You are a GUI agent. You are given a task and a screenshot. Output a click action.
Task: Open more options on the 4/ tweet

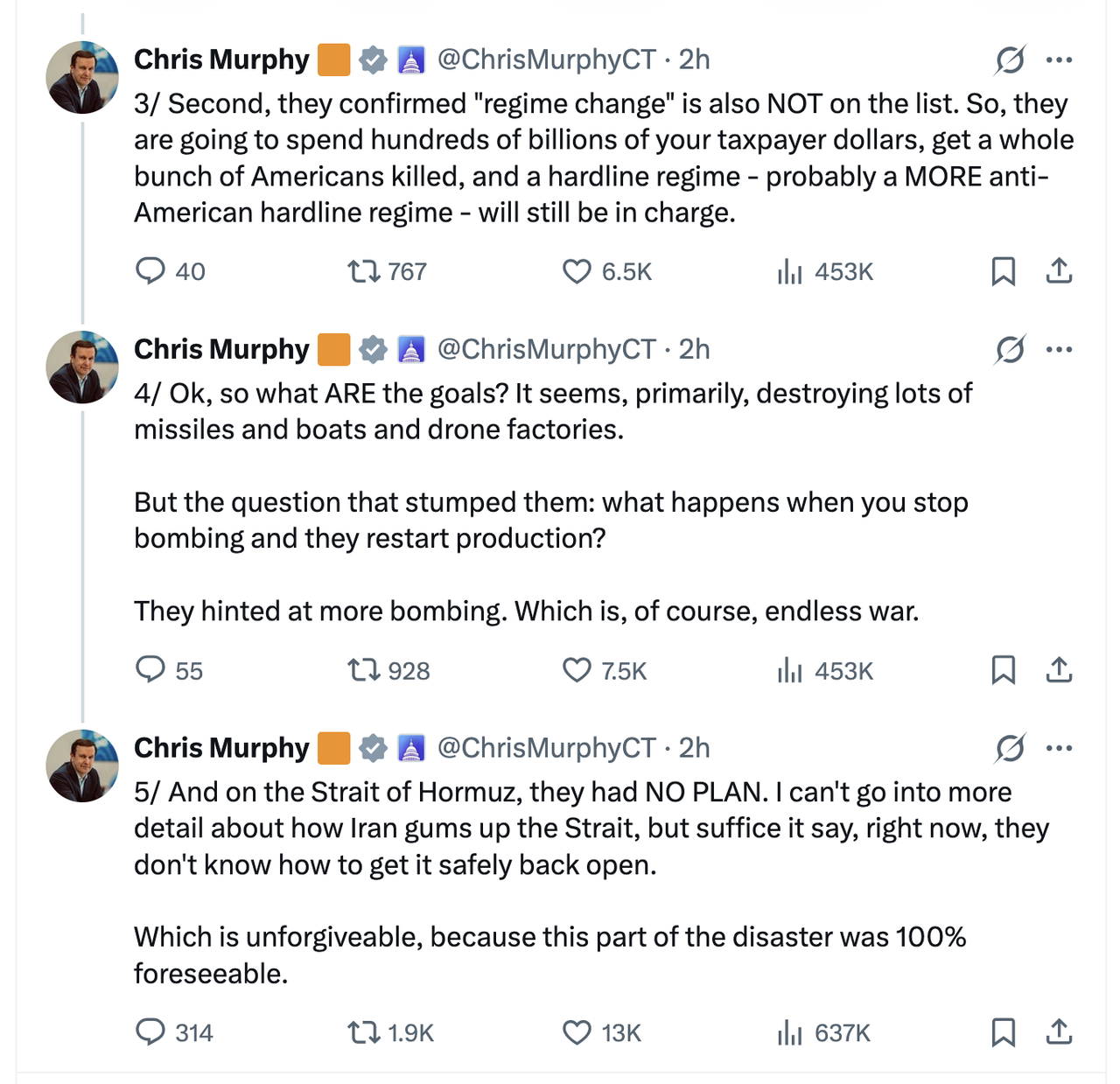tap(1059, 349)
